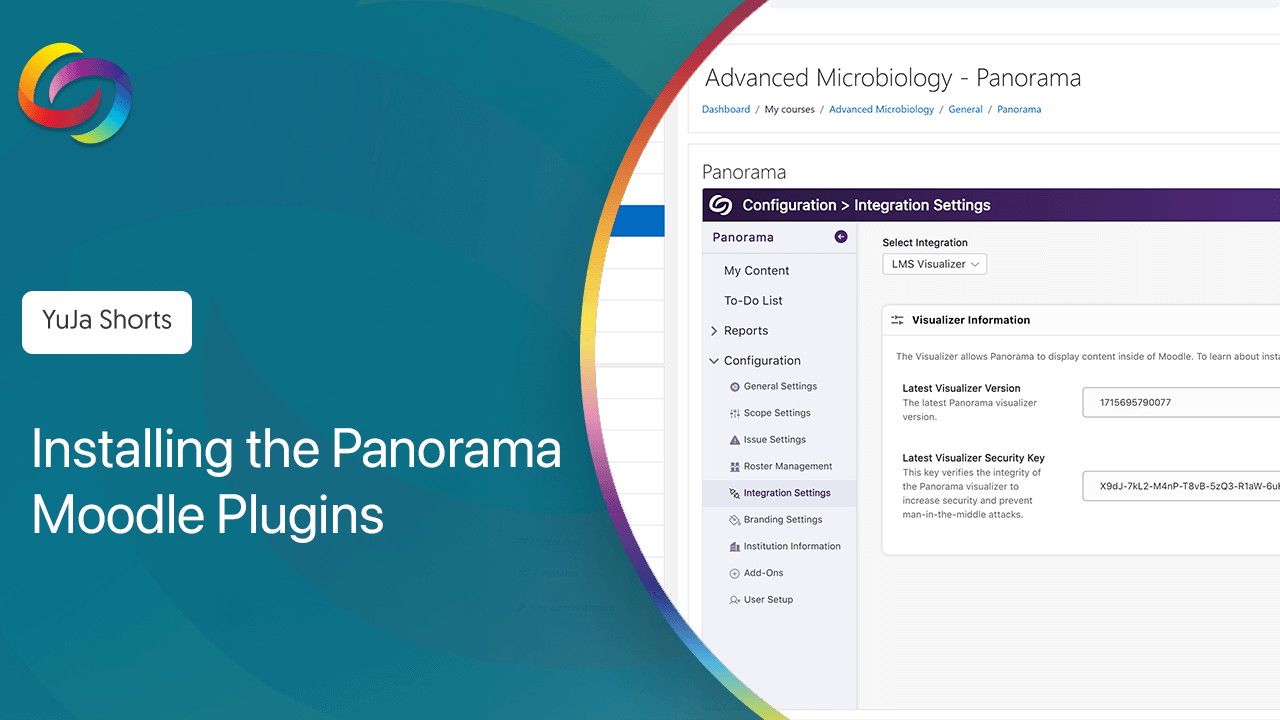Click the Panorama breadcrumb link
Screen dimensions: 1280x720
[1019, 110]
